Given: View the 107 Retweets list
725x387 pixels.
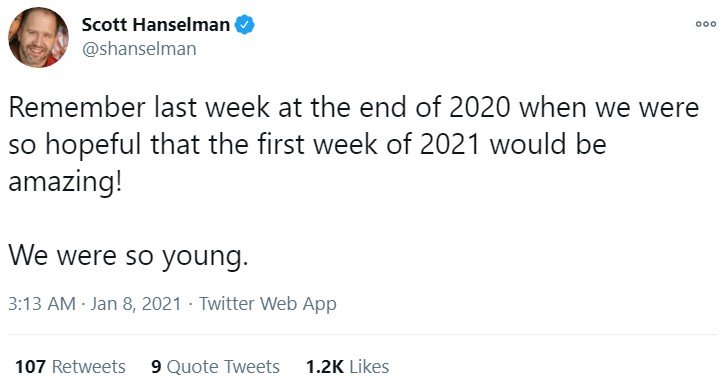Looking at the screenshot, I should (x=70, y=367).
